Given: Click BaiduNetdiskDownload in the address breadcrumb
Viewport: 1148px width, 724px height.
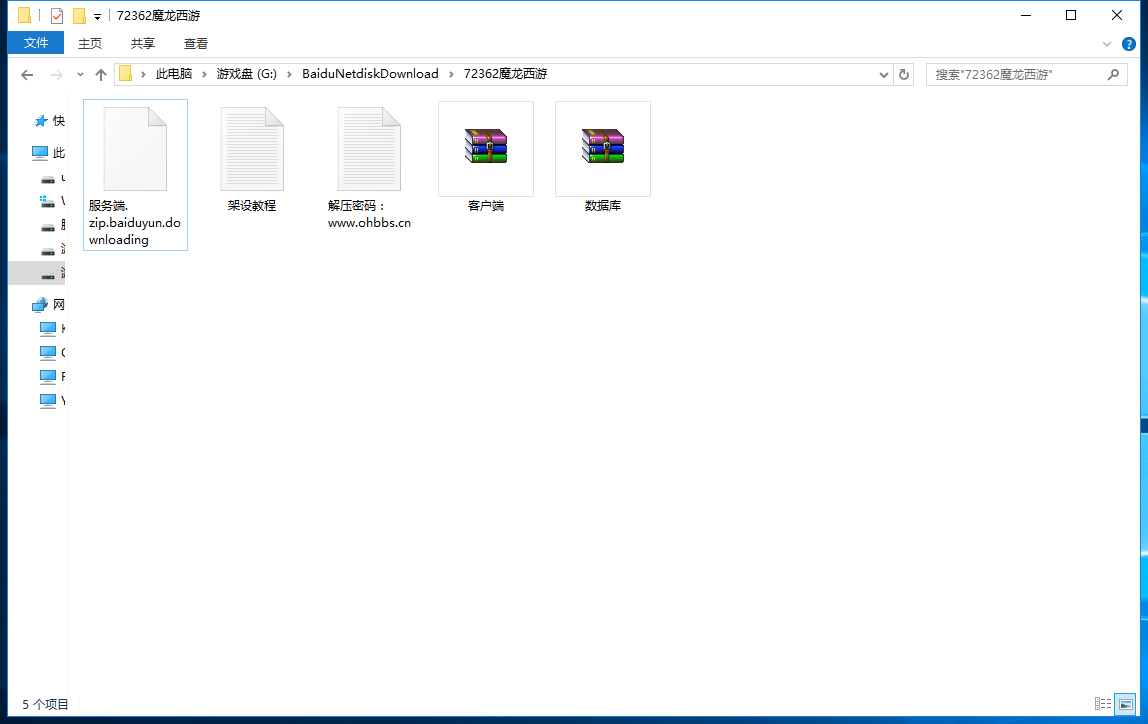Looking at the screenshot, I should (x=370, y=74).
